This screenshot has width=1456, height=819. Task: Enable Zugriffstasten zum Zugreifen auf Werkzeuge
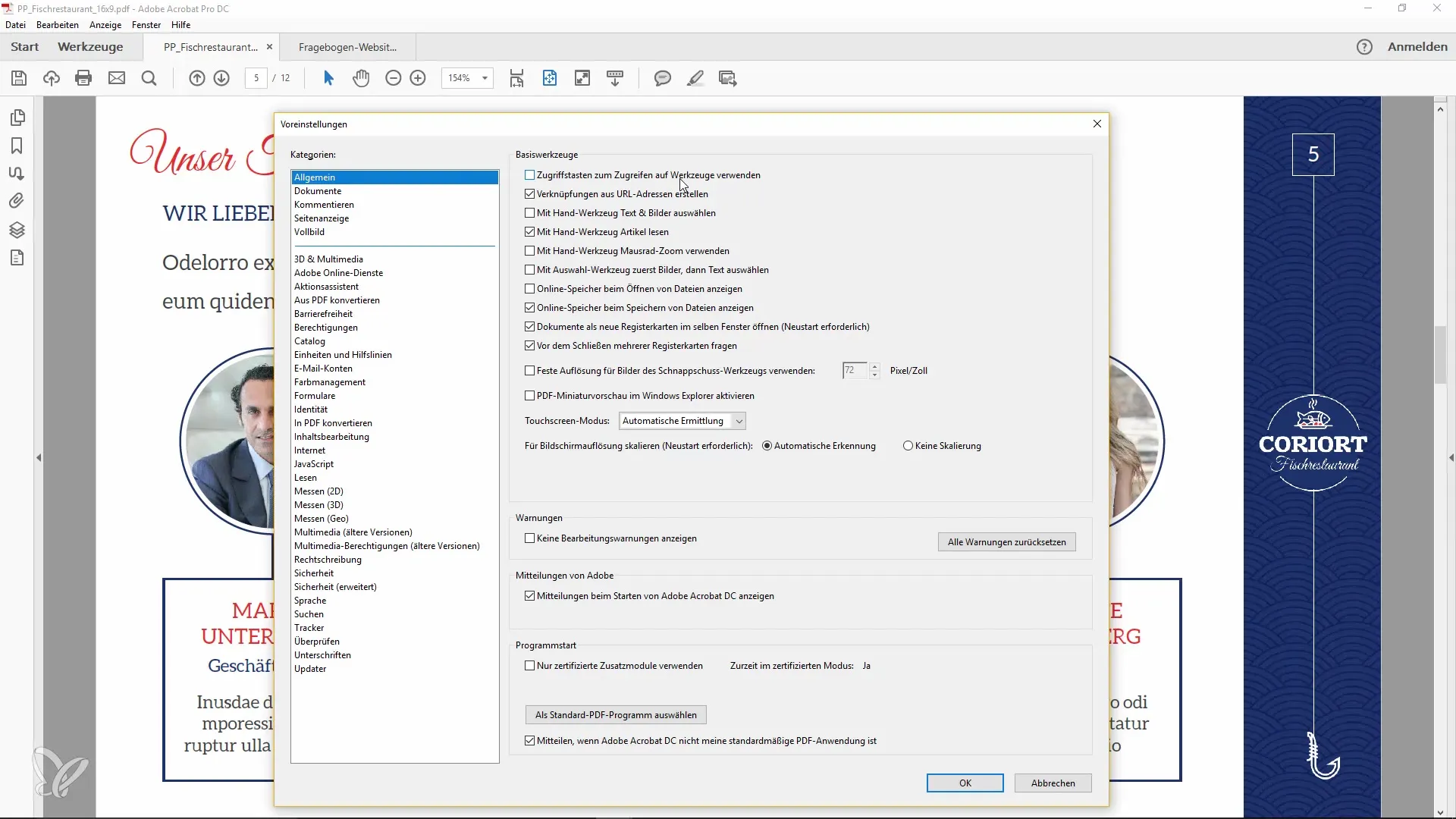point(529,175)
